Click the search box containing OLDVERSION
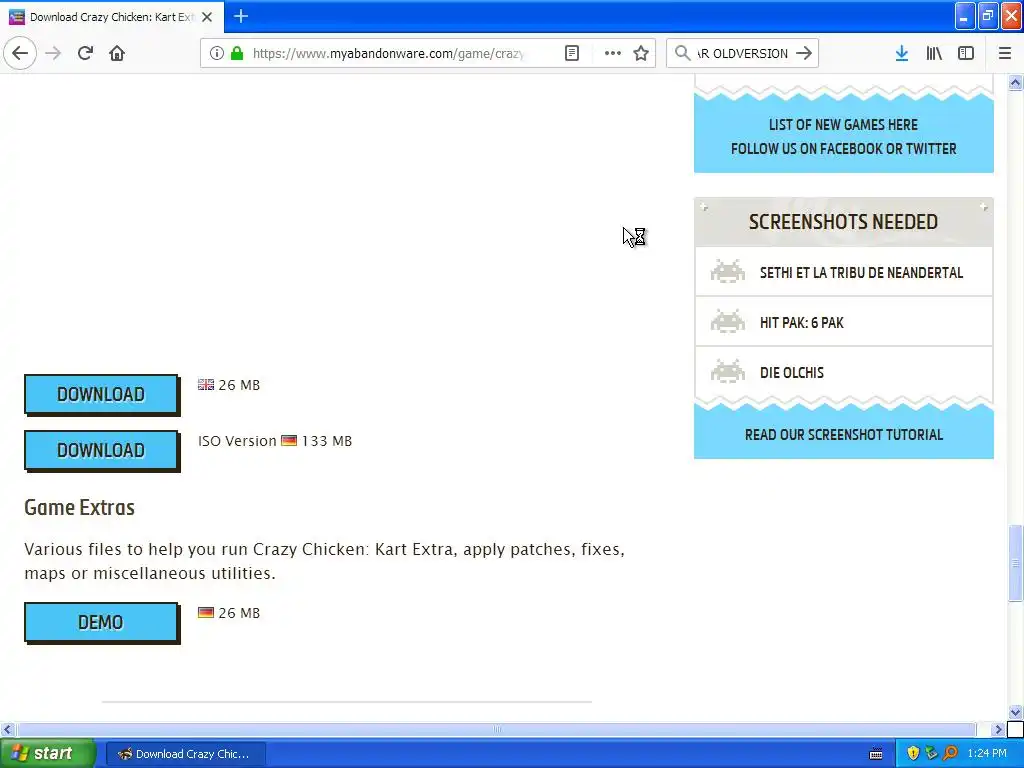The image size is (1024, 768). pos(743,53)
